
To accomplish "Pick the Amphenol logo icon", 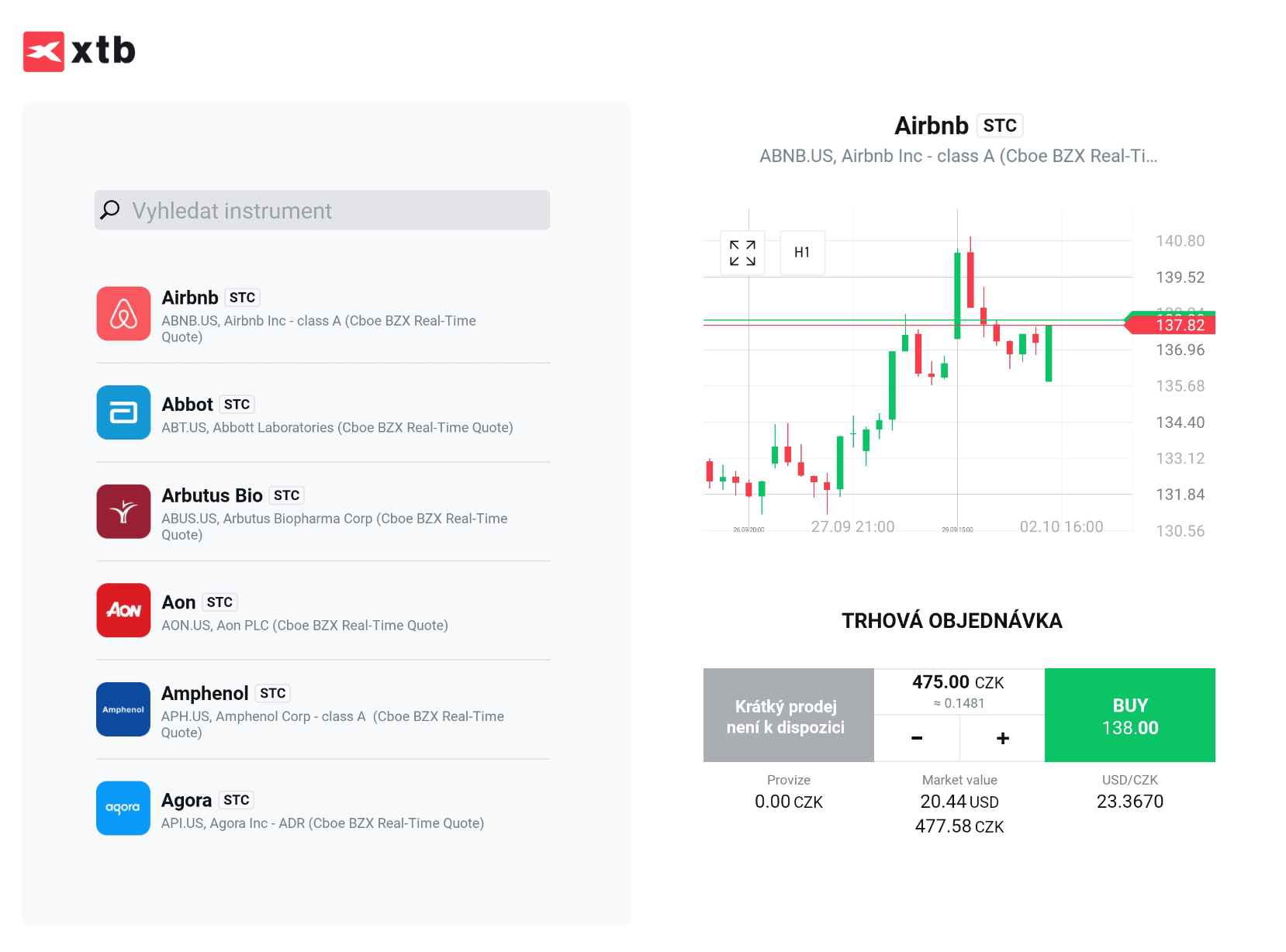I will [x=123, y=709].
